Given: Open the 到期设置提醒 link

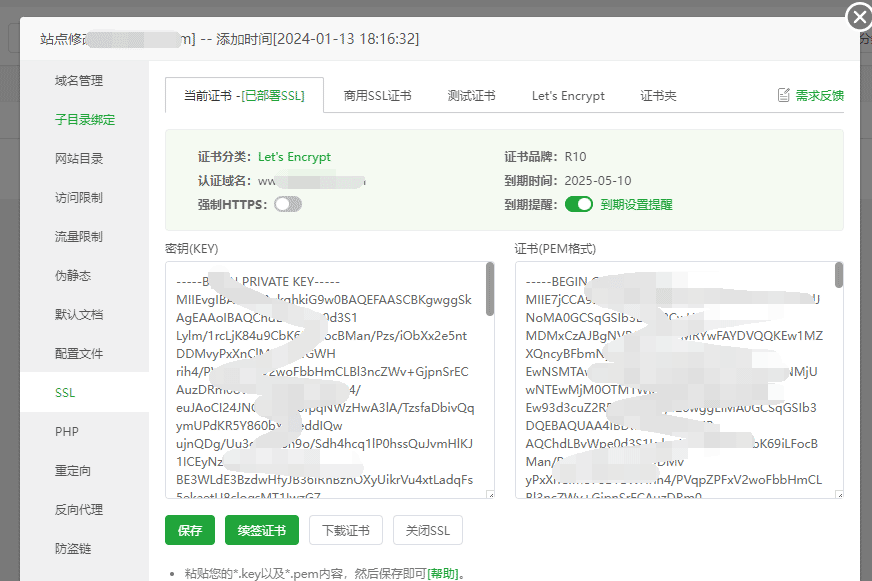Looking at the screenshot, I should coord(636,205).
